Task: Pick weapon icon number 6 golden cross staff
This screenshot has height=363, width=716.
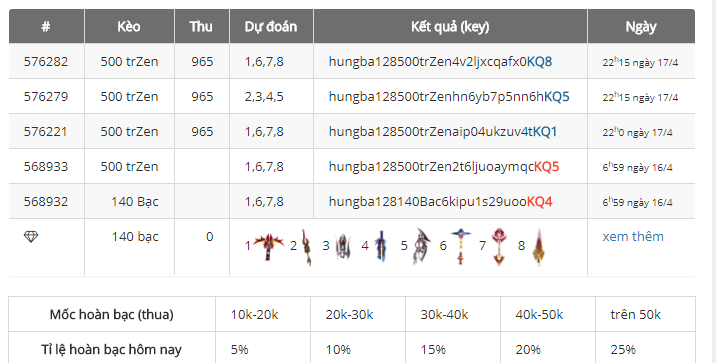Action: pyautogui.click(x=461, y=247)
